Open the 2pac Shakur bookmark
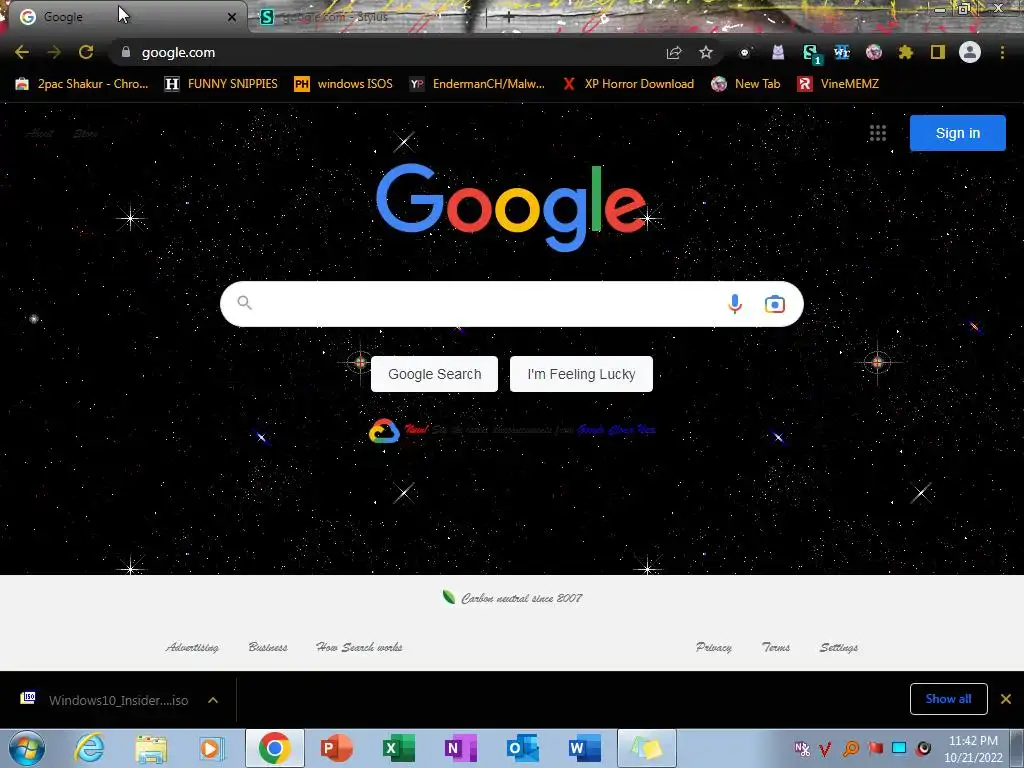The image size is (1024, 768). [82, 84]
